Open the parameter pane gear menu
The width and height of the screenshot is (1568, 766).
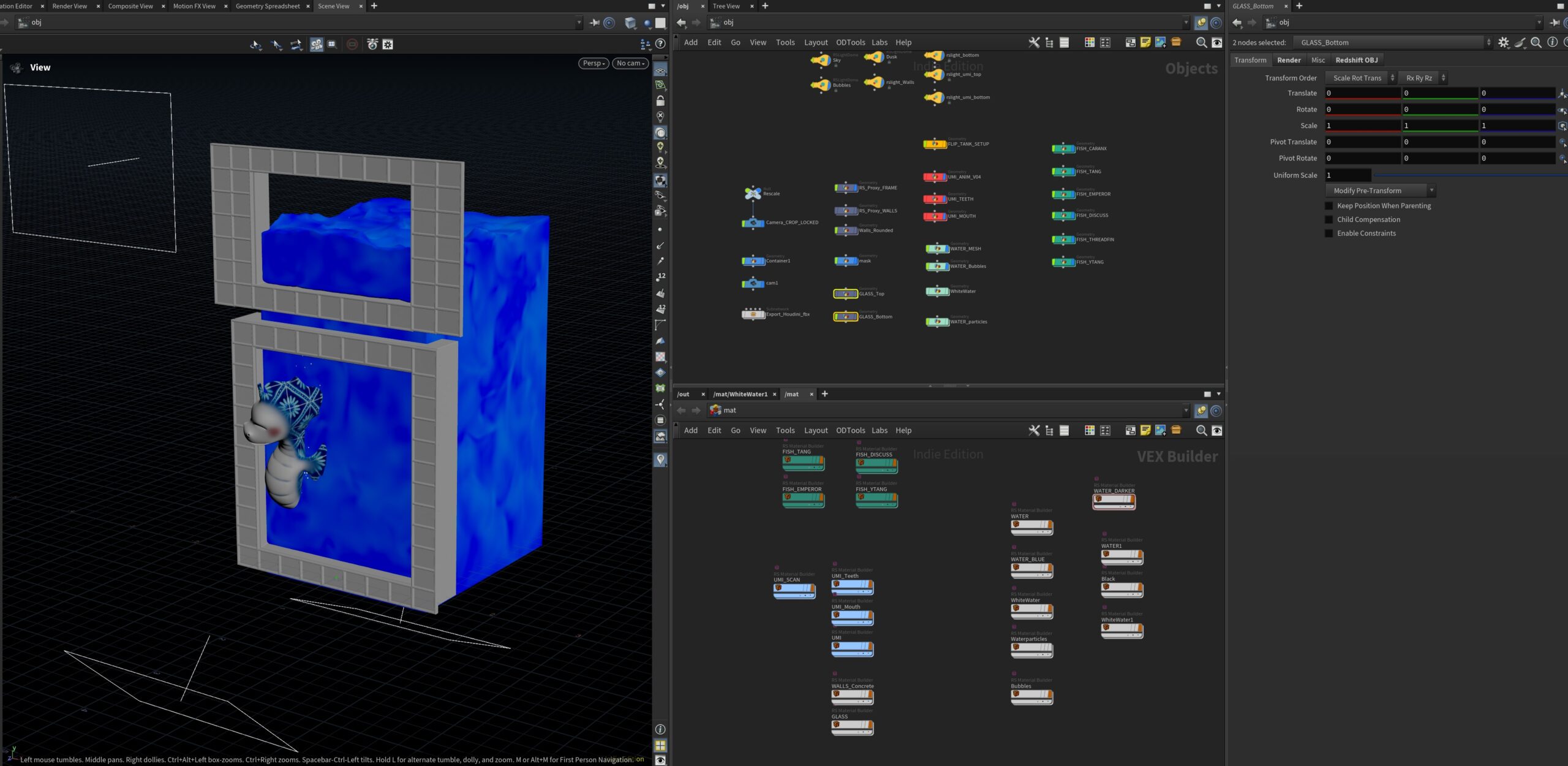[1503, 42]
